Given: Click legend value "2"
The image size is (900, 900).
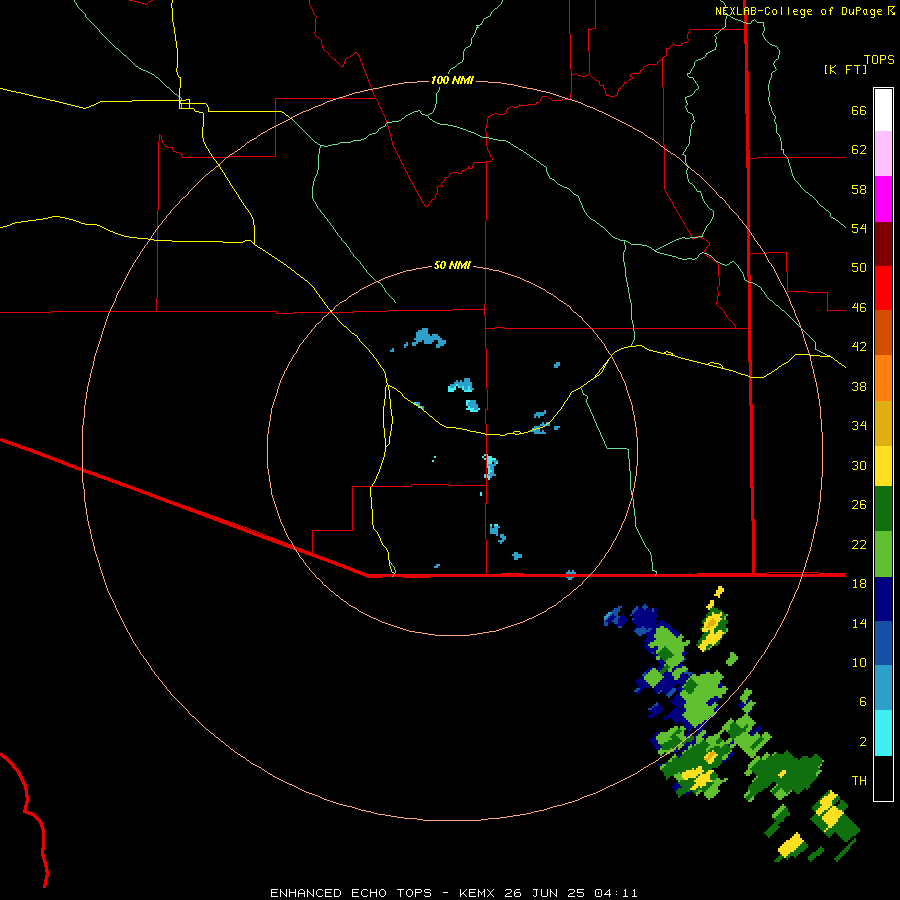Looking at the screenshot, I should [x=863, y=742].
